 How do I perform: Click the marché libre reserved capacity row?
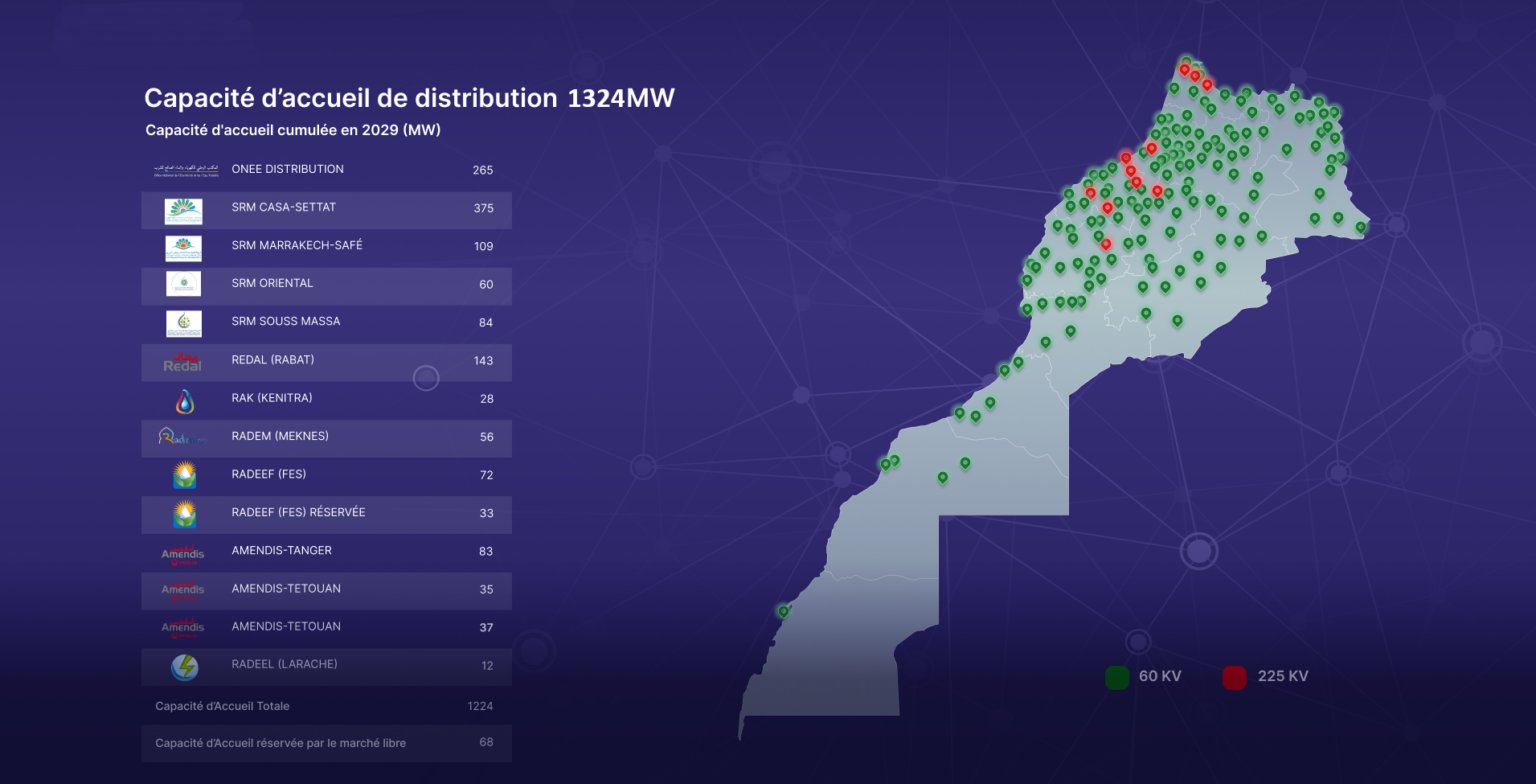[x=326, y=743]
